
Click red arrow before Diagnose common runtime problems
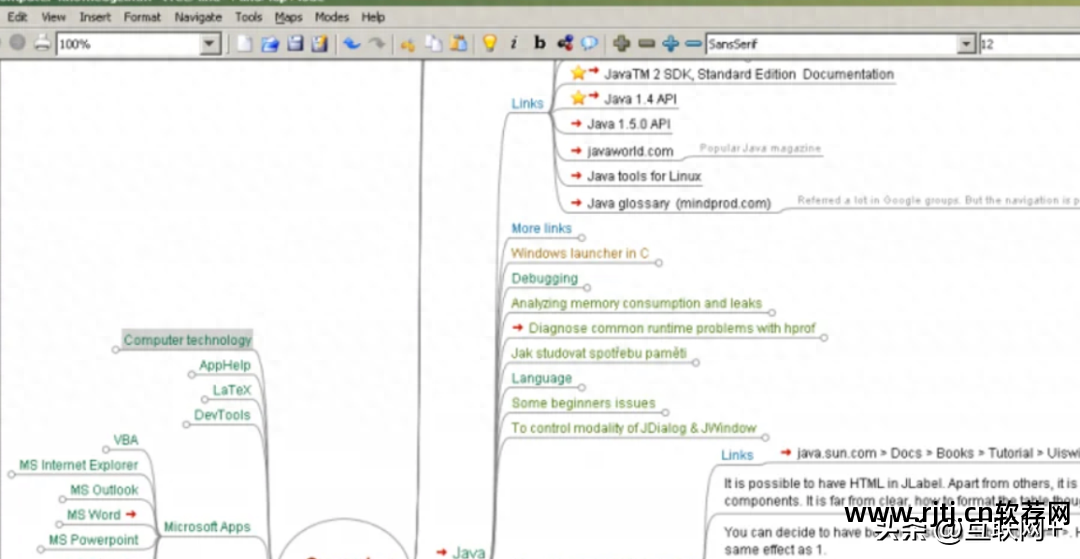[518, 328]
